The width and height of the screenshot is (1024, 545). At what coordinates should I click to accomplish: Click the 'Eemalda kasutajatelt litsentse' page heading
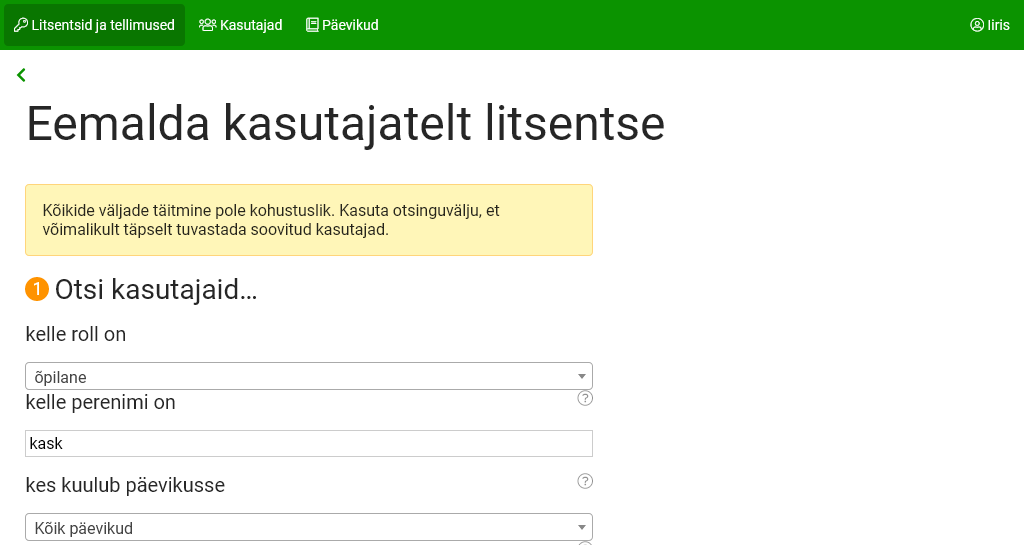coord(345,125)
